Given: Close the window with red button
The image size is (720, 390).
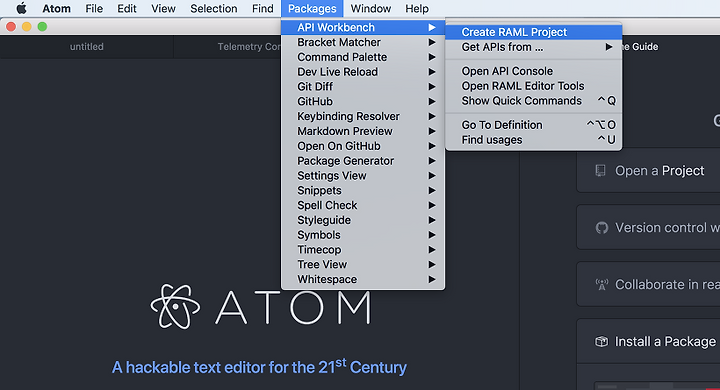Looking at the screenshot, I should 11,27.
